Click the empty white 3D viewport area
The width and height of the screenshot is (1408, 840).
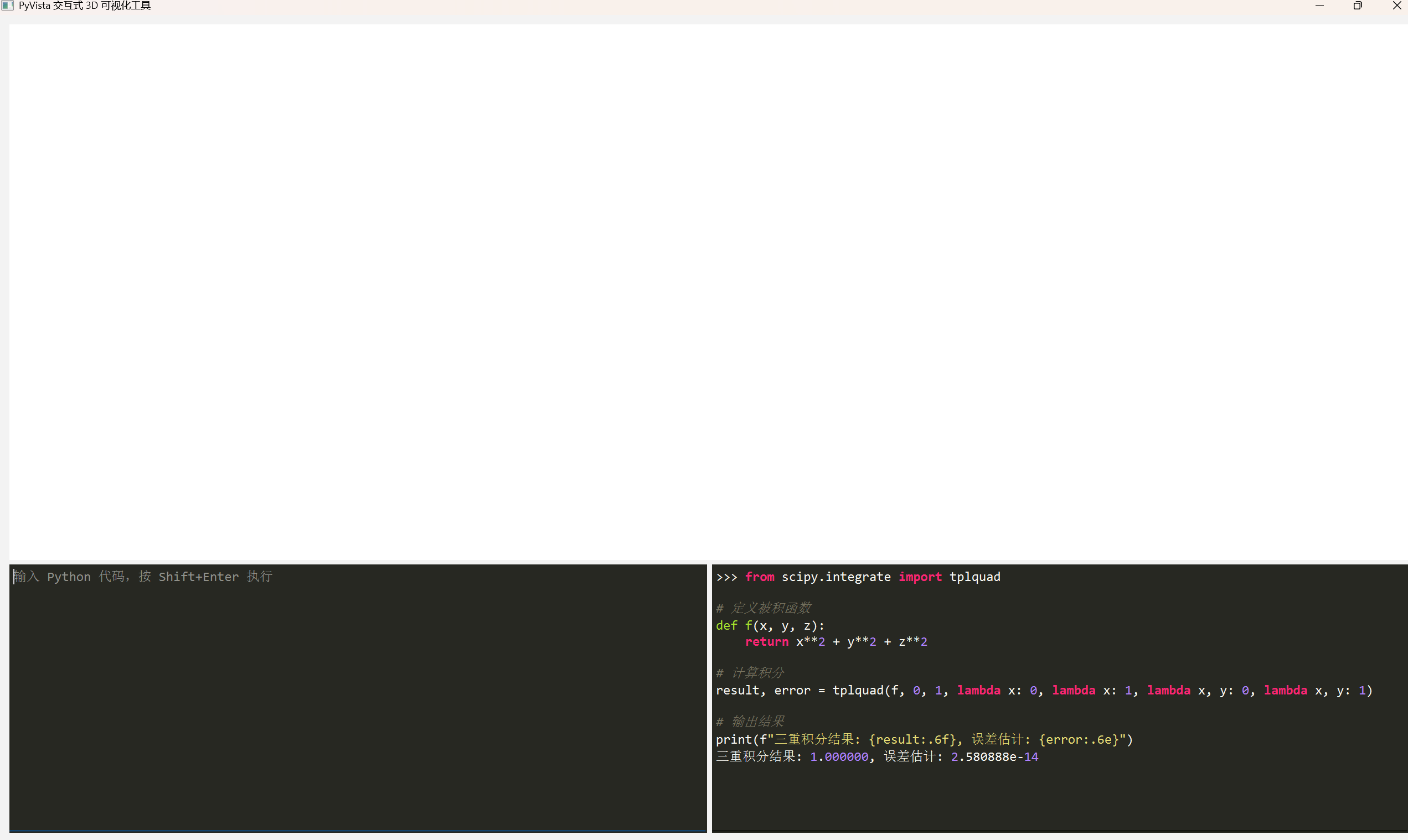click(x=708, y=292)
